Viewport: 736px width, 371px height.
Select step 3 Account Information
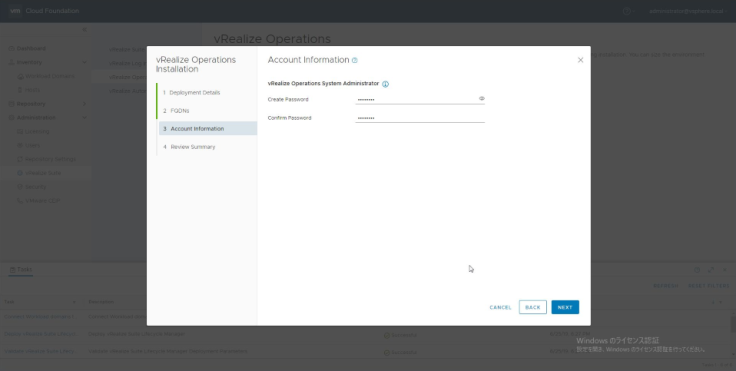tap(208, 129)
